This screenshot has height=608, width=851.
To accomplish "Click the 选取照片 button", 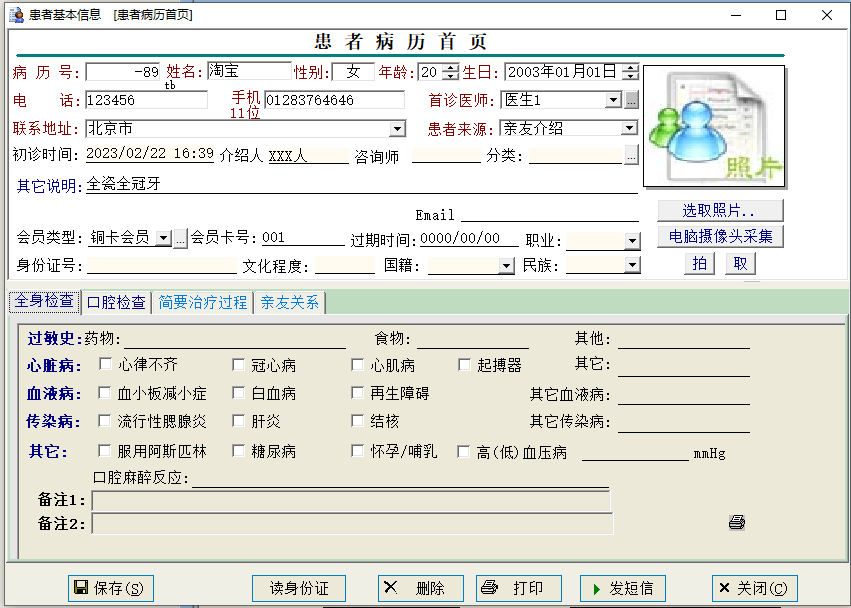I will click(720, 210).
